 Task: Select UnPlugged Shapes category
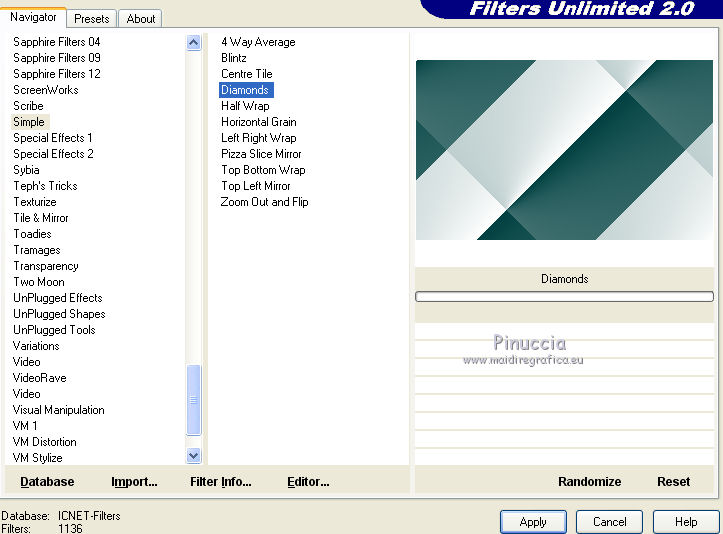point(59,314)
